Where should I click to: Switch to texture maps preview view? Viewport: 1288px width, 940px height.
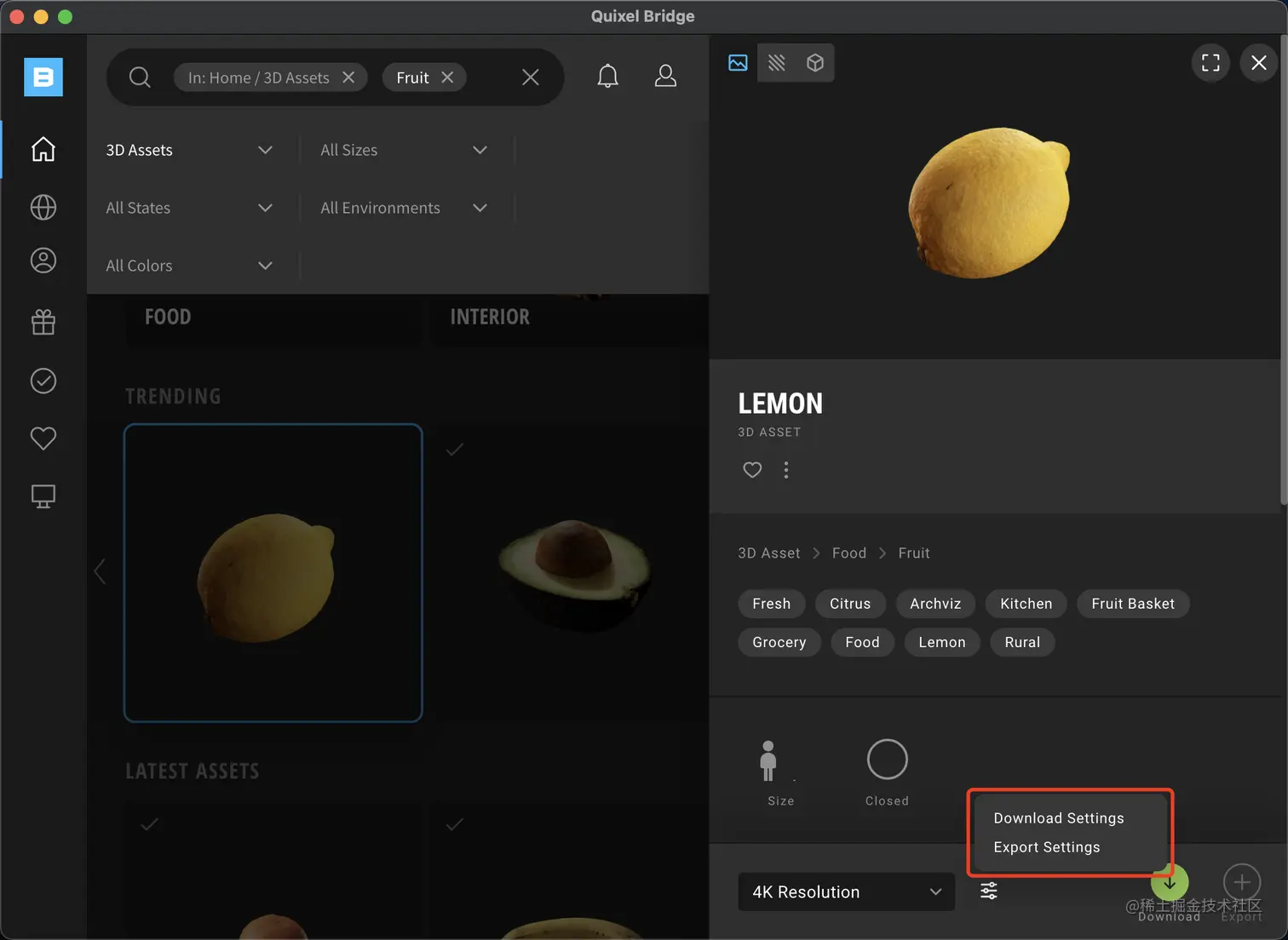point(777,63)
